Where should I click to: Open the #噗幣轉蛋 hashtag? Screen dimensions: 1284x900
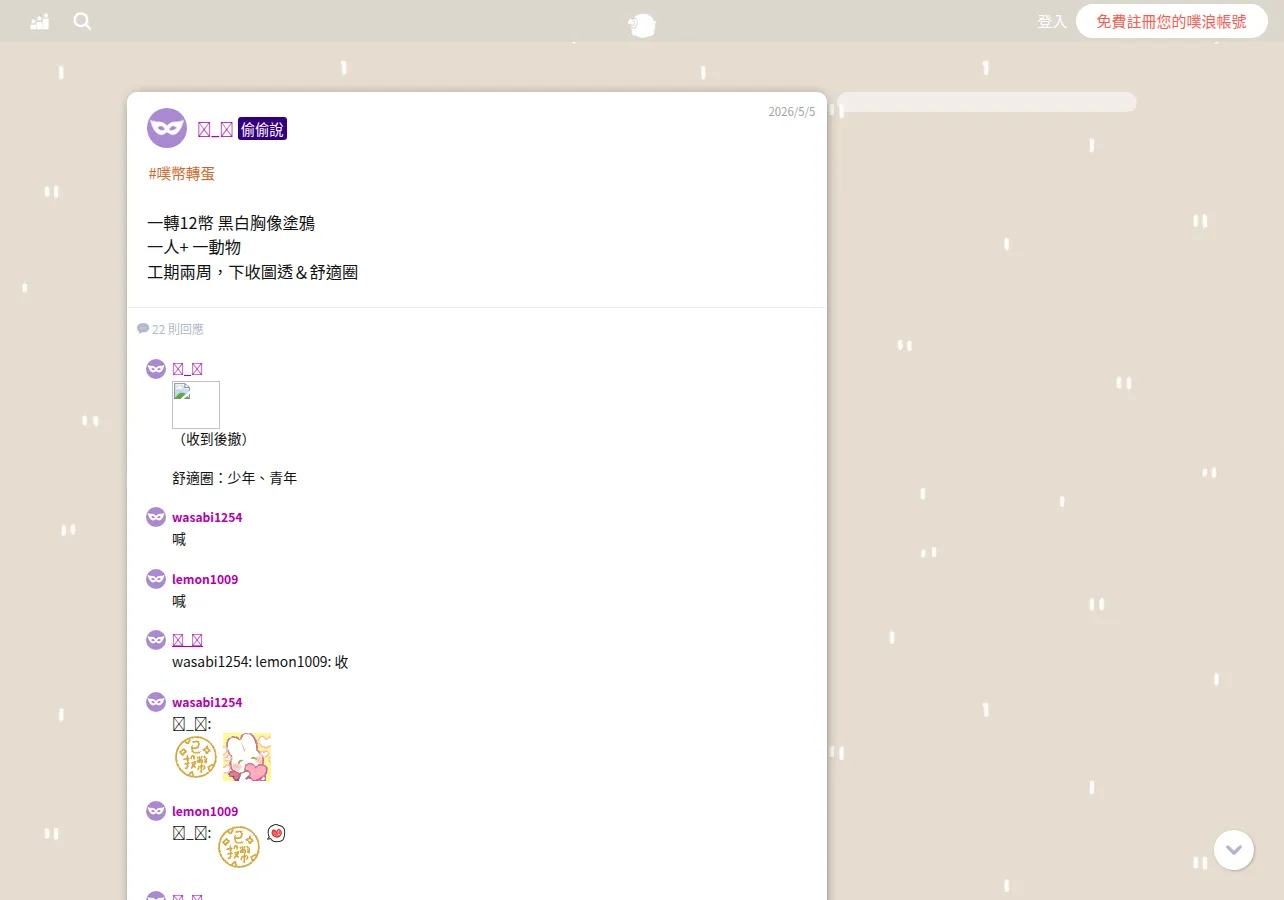(x=182, y=173)
